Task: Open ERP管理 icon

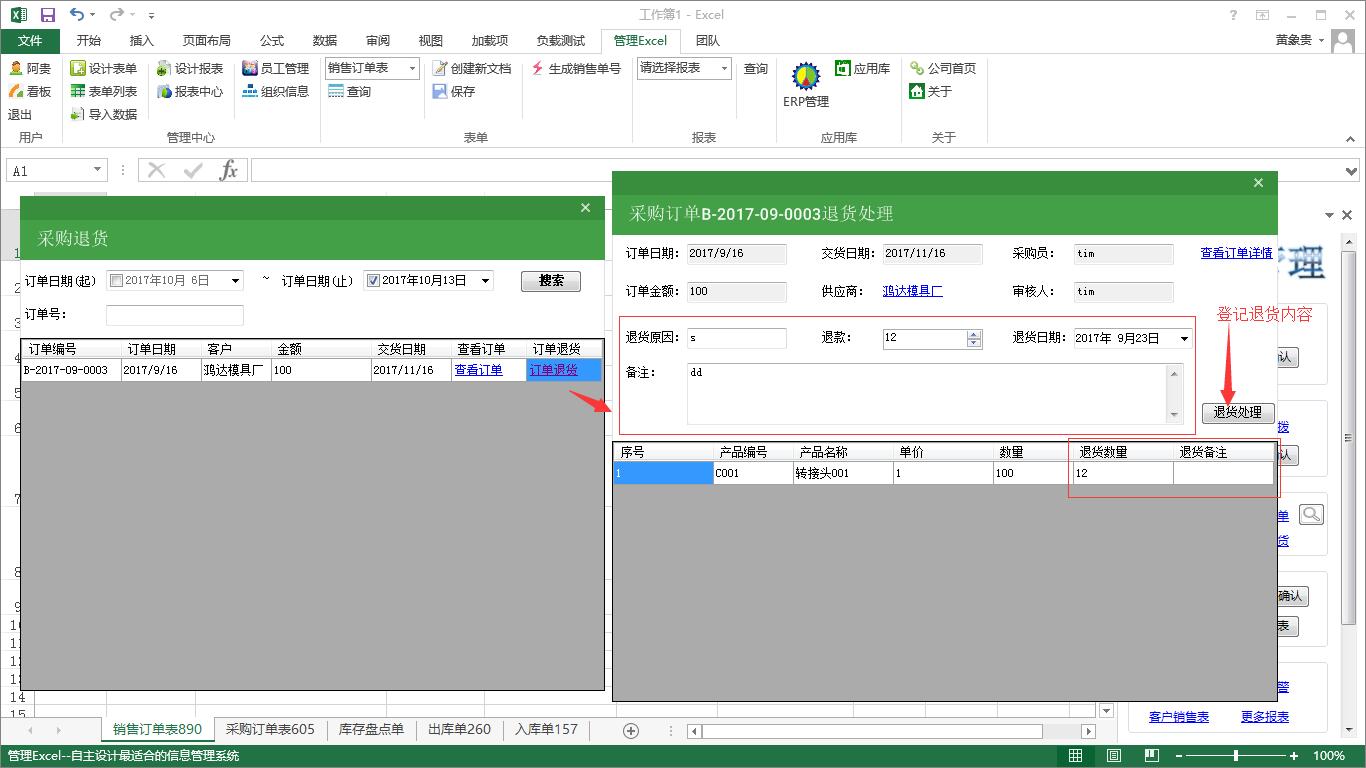Action: [806, 76]
